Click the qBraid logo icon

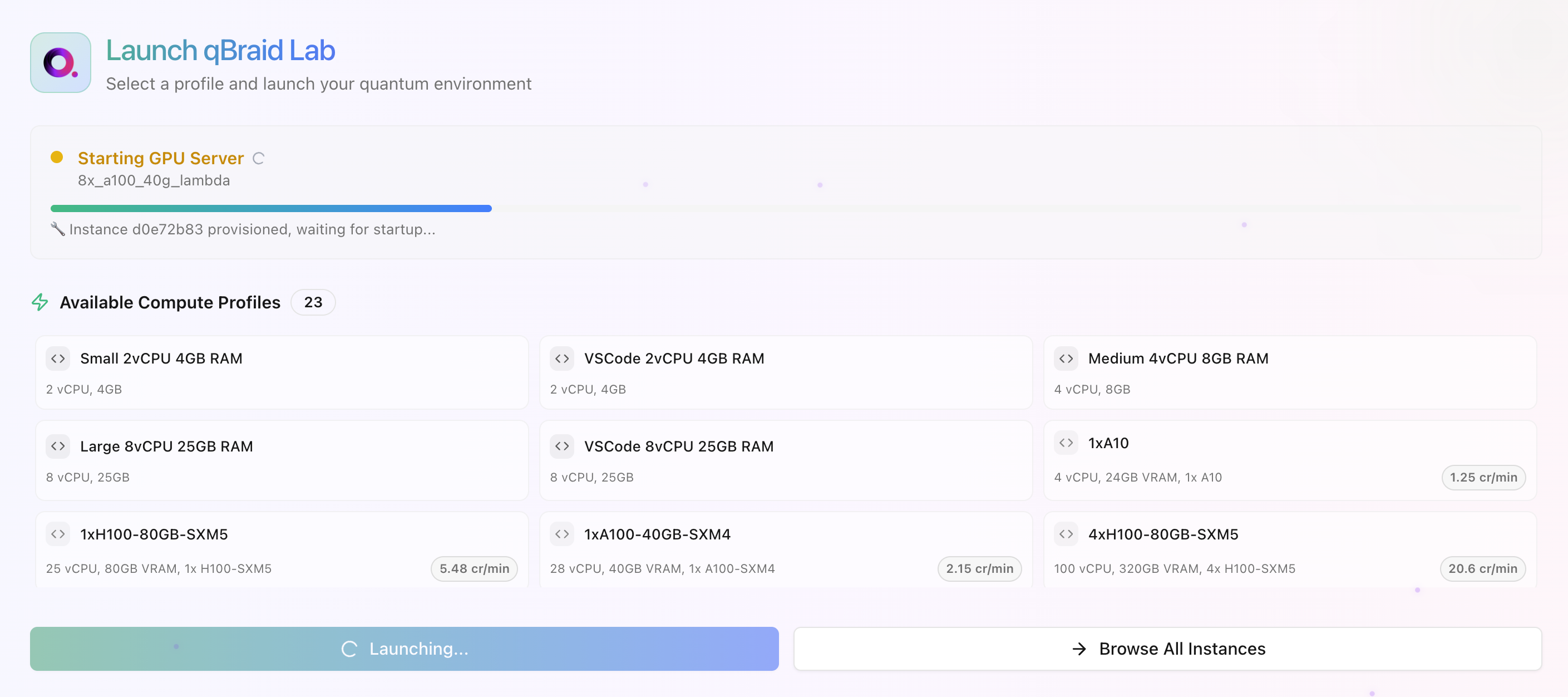click(x=60, y=63)
